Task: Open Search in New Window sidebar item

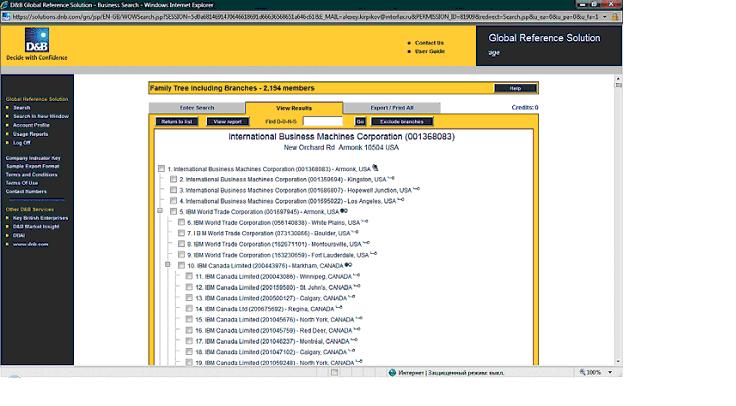Action: click(x=41, y=116)
